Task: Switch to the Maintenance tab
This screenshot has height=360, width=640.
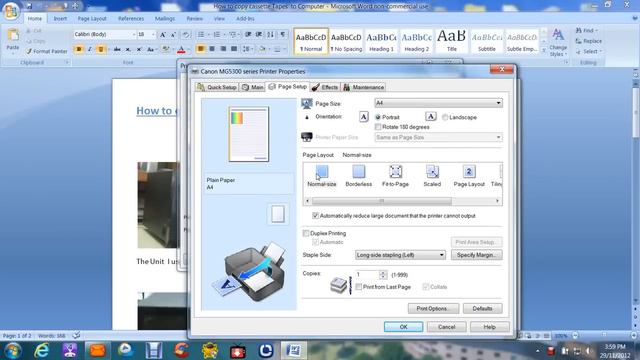Action: tap(363, 87)
